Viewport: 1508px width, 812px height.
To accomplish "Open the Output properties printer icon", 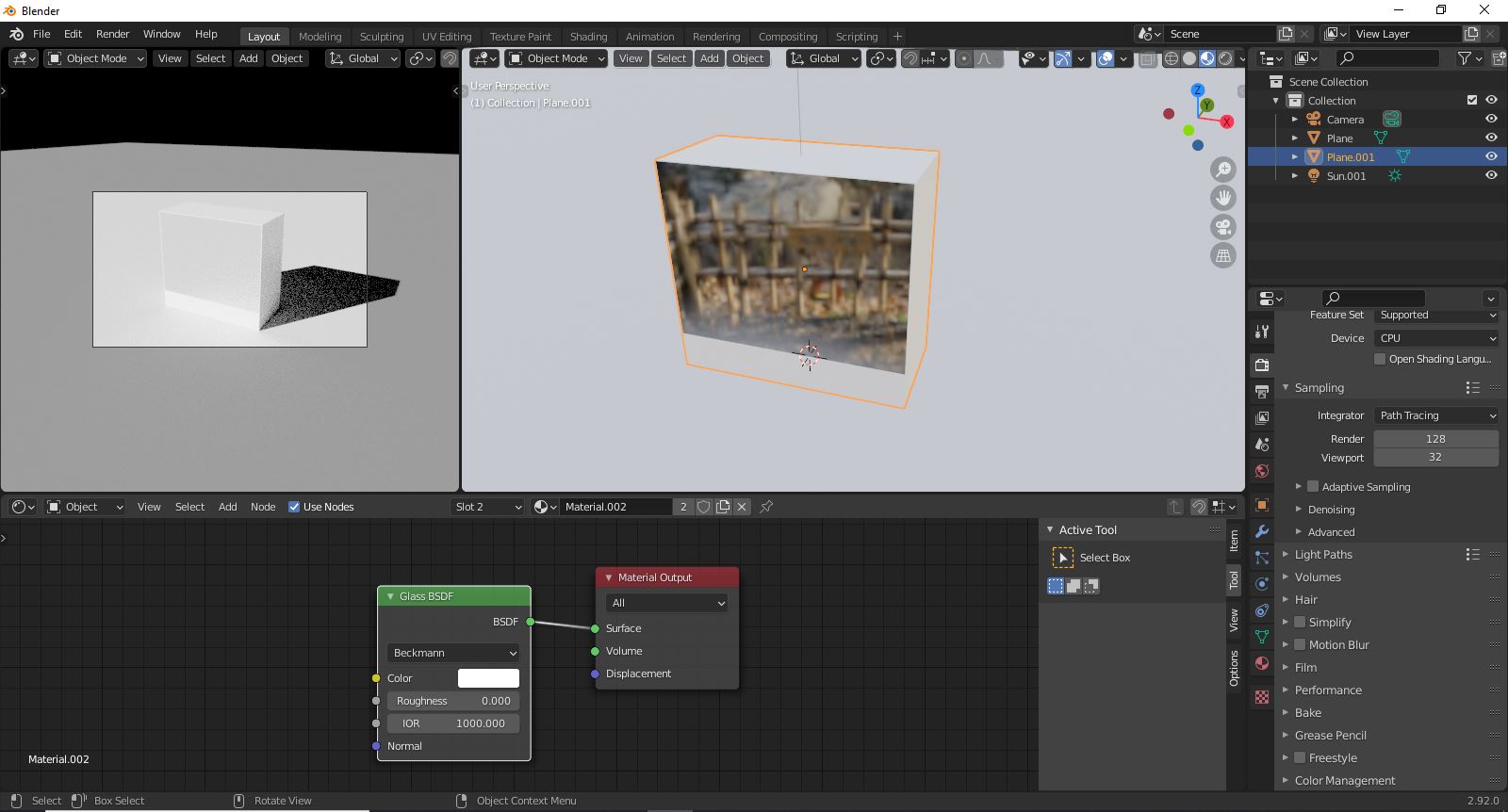I will tap(1262, 391).
